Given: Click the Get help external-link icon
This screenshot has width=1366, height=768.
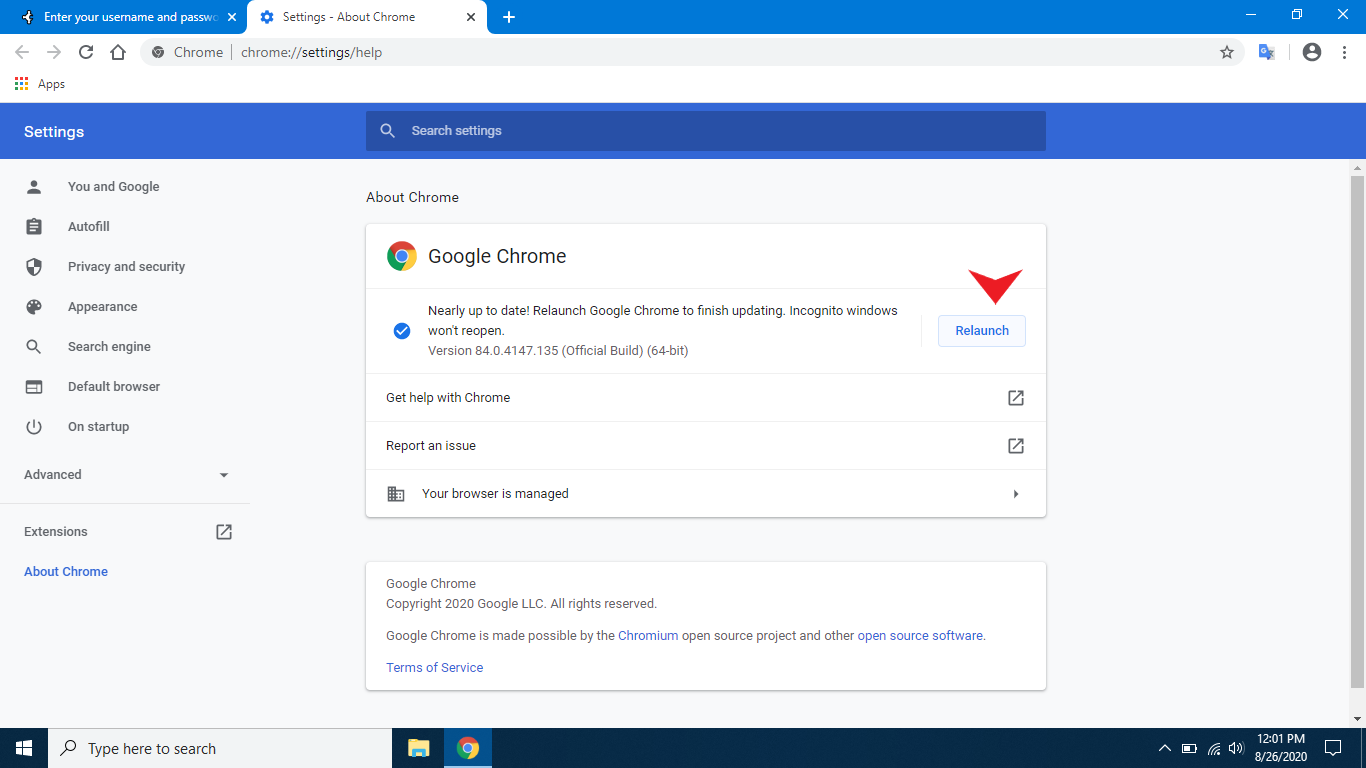Looking at the screenshot, I should [1016, 398].
